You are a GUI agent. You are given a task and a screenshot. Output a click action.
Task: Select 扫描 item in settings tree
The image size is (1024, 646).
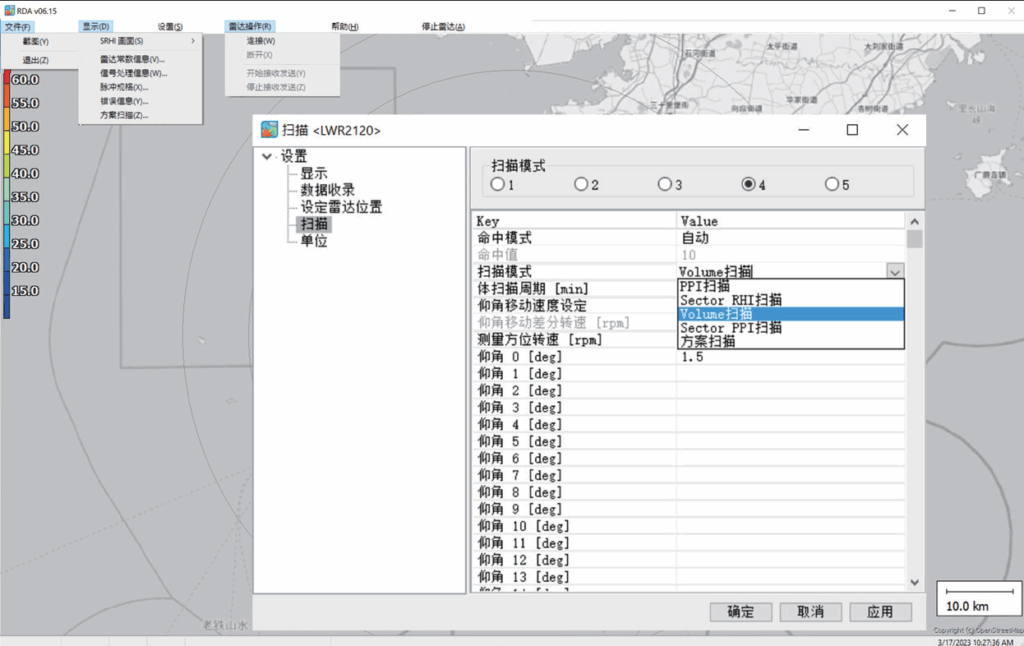313,224
